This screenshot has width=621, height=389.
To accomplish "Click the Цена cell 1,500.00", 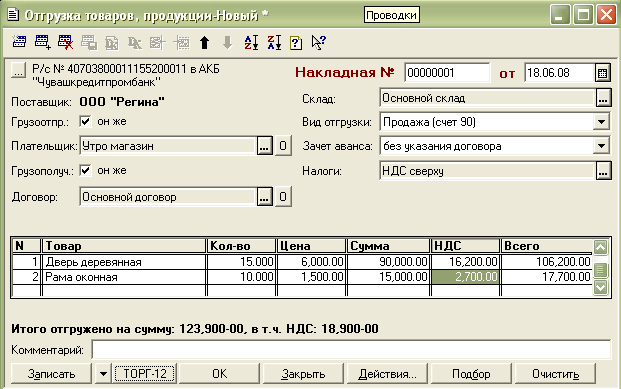I will click(311, 277).
